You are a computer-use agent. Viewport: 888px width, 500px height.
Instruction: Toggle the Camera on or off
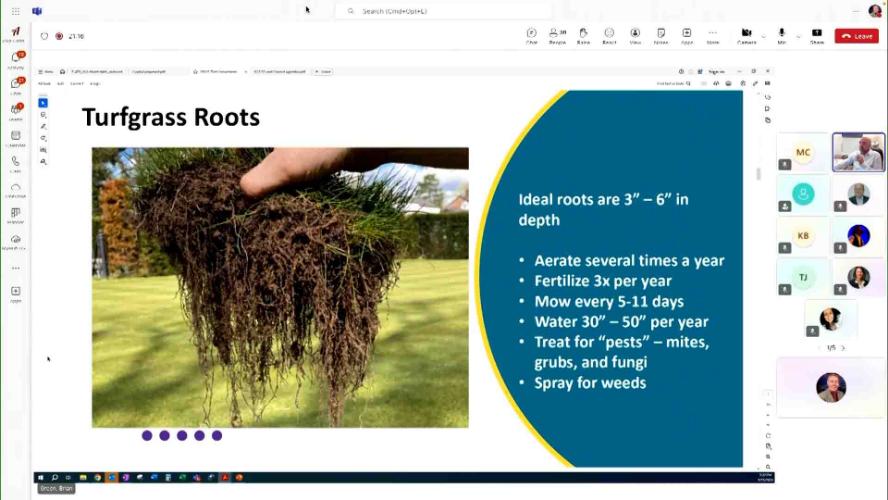tap(746, 35)
